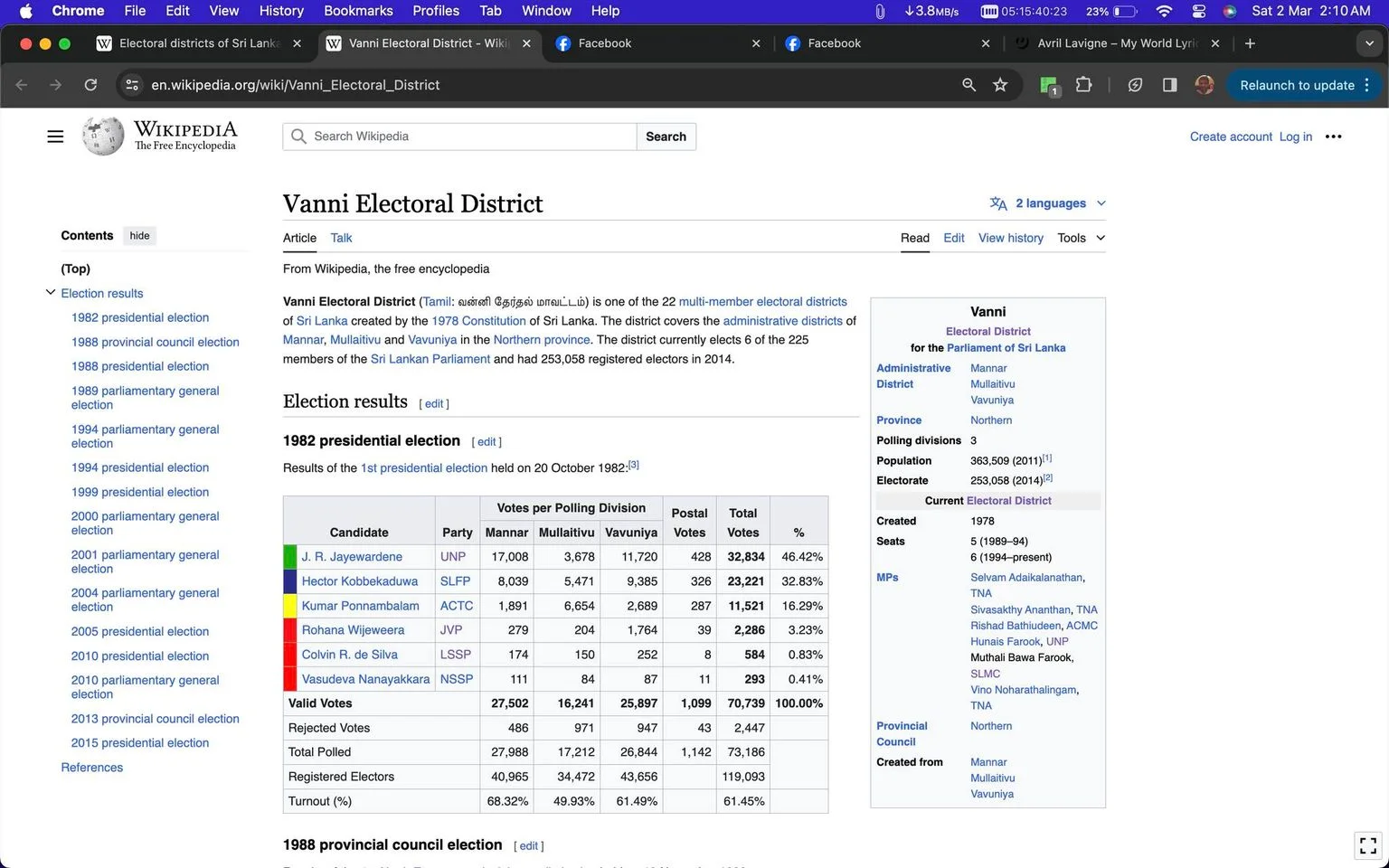Open Siri from the menu bar
Viewport: 1389px width, 868px height.
[x=1230, y=11]
